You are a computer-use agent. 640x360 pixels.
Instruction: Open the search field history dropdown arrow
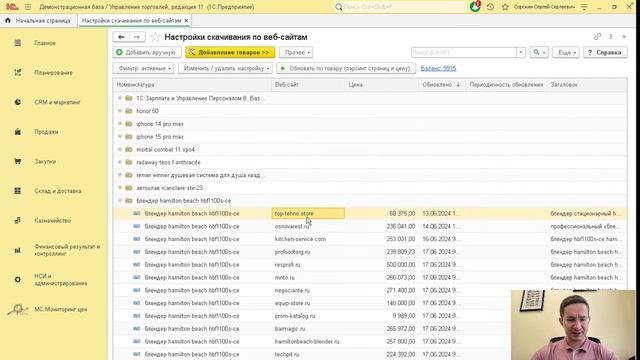pyautogui.click(x=520, y=52)
